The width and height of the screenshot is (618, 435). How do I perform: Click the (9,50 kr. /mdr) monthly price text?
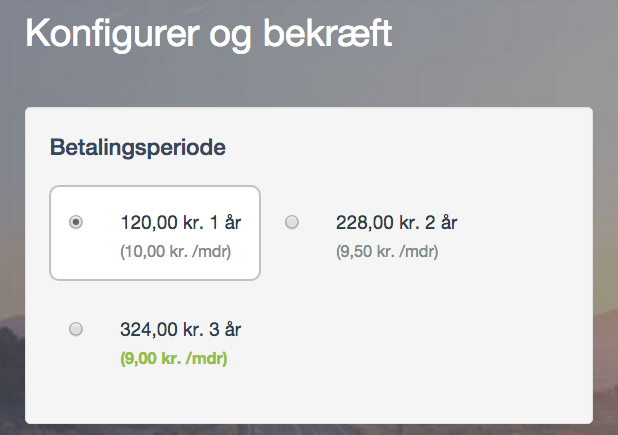coord(387,251)
